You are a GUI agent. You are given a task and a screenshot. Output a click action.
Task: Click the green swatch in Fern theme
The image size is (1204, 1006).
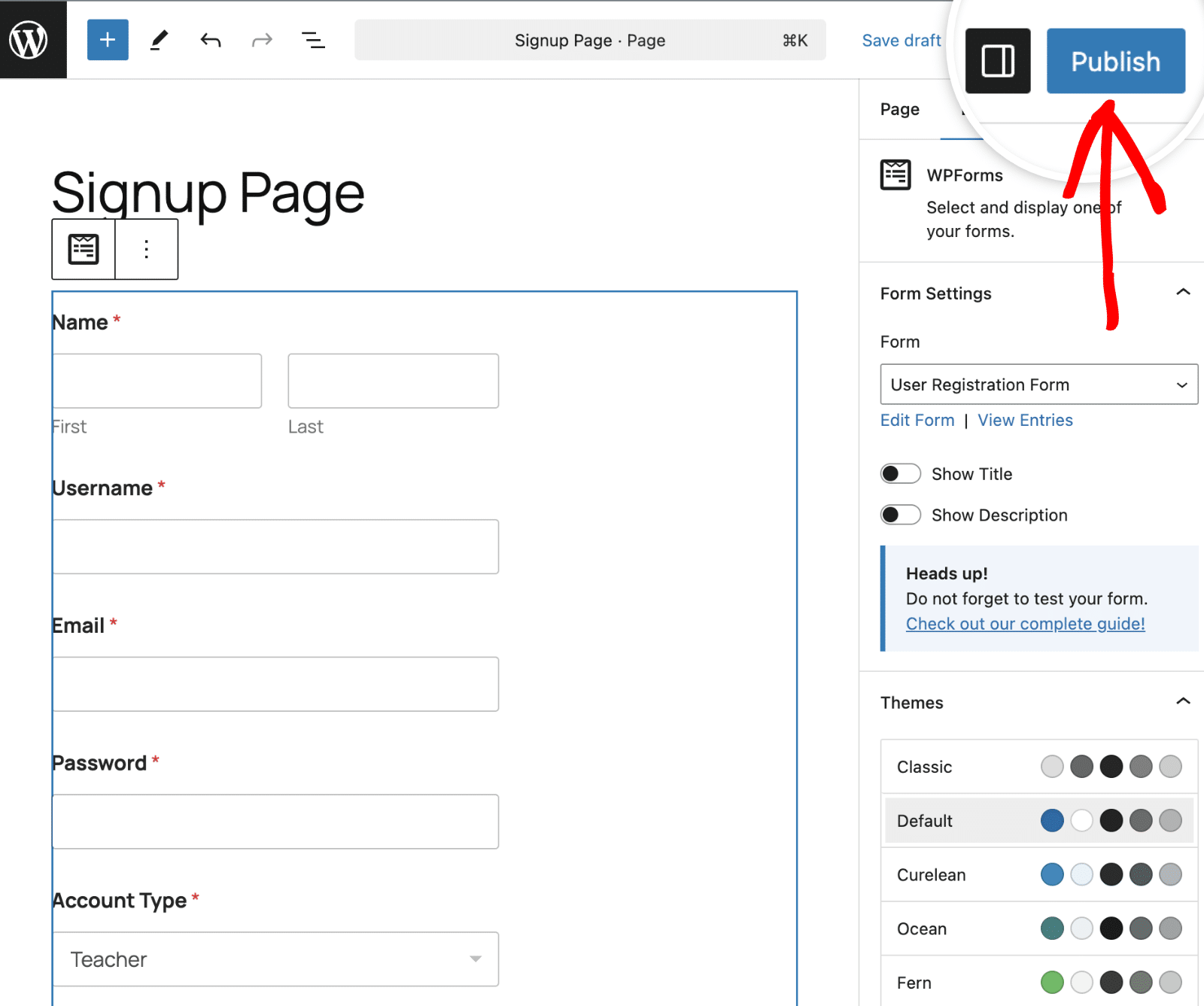[x=1052, y=982]
